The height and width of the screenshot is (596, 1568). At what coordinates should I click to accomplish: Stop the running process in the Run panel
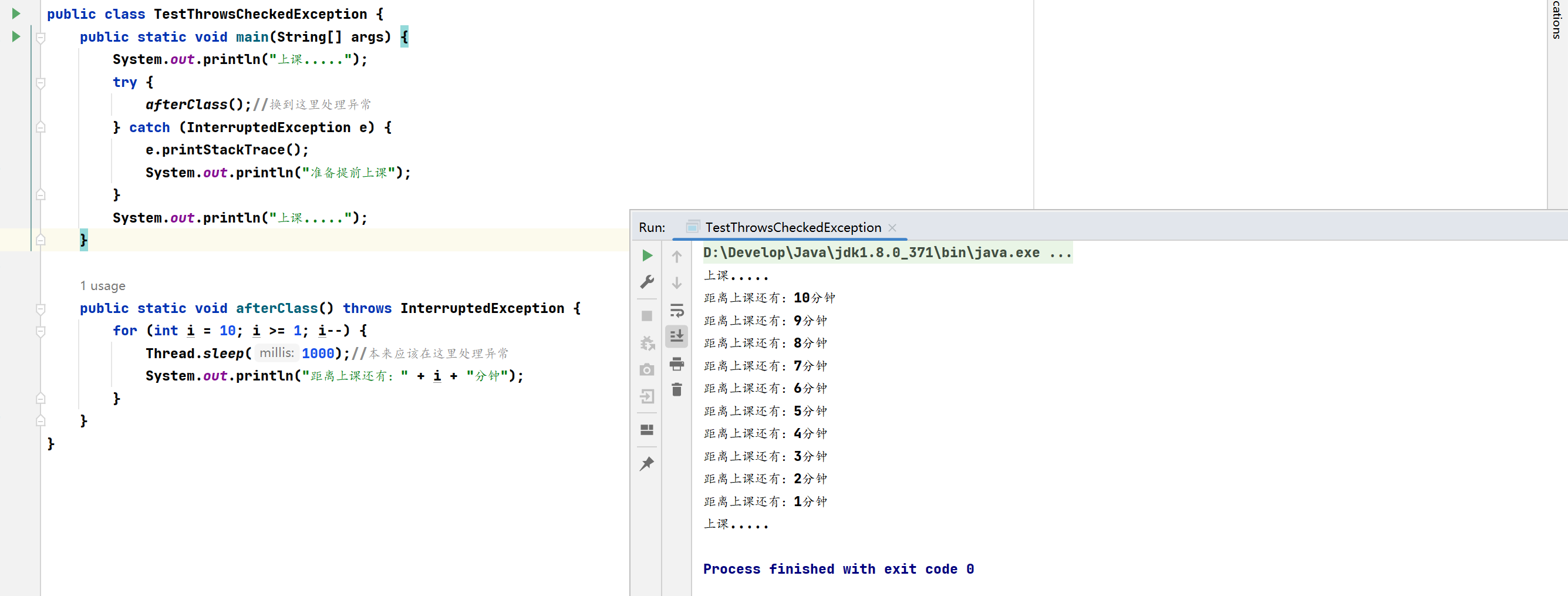tap(647, 316)
